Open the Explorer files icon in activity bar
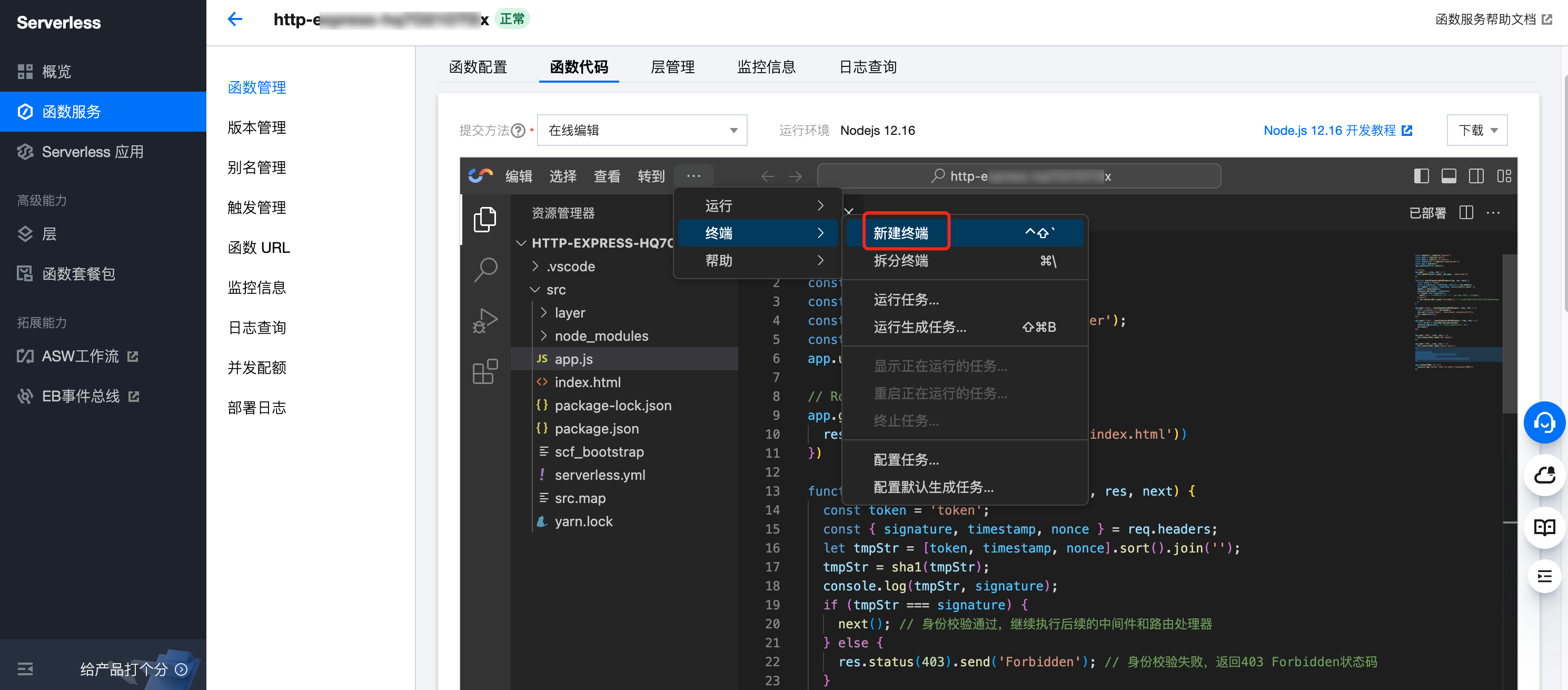 click(x=484, y=219)
